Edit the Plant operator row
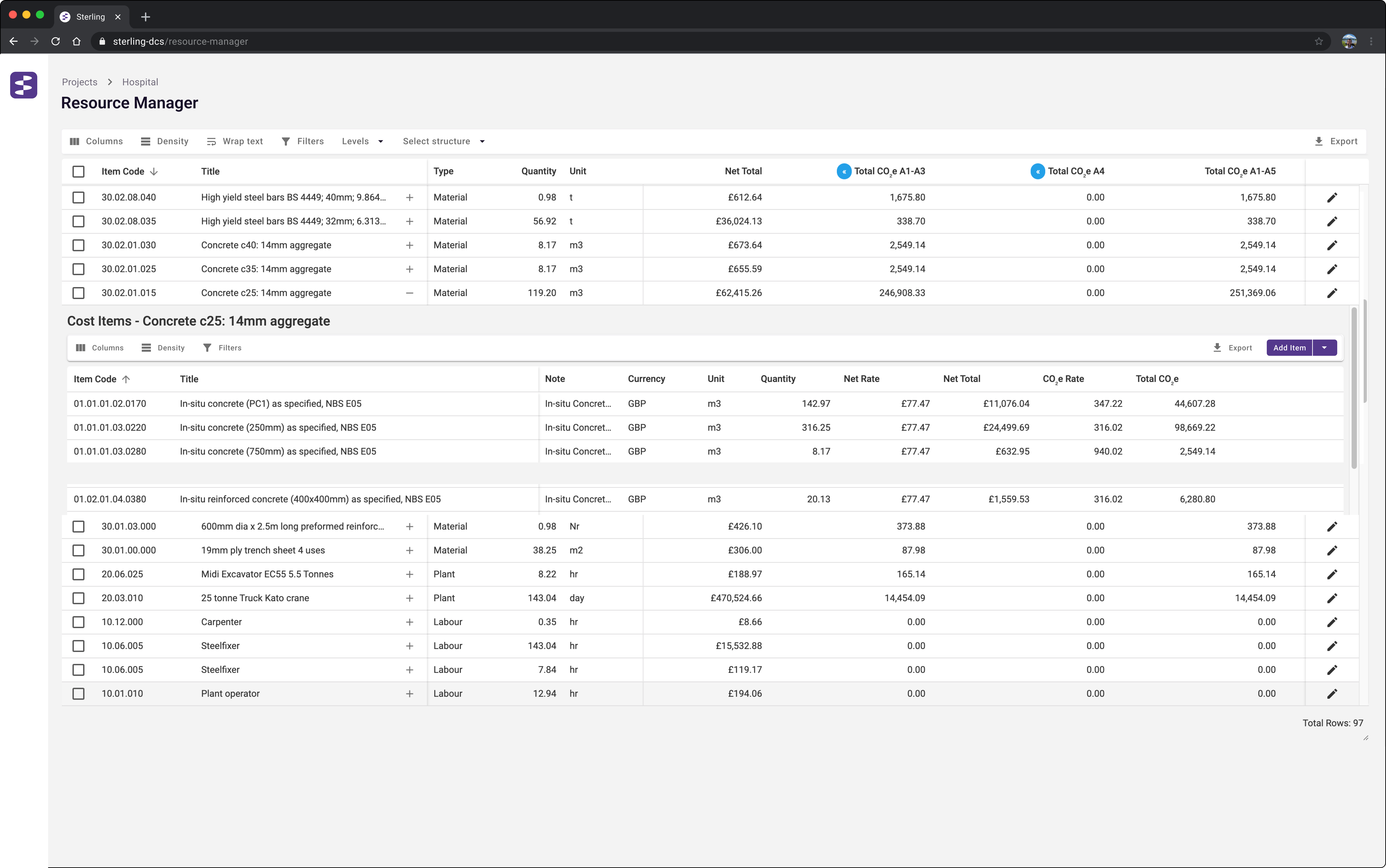This screenshot has height=868, width=1386. 1332,694
